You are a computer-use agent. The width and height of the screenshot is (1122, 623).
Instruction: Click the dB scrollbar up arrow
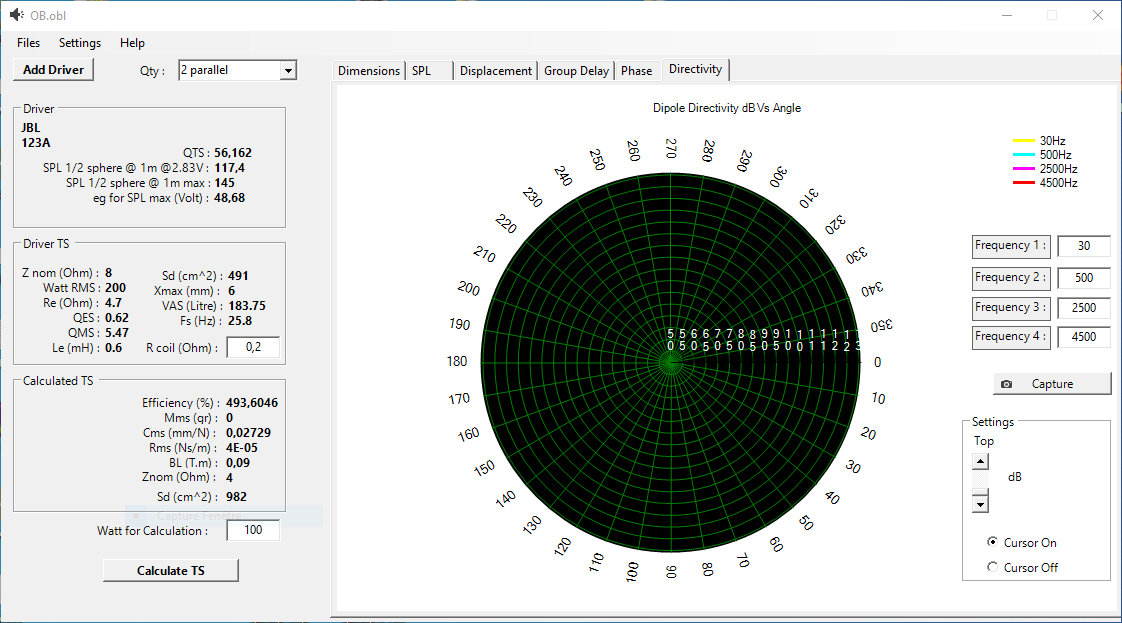click(981, 462)
